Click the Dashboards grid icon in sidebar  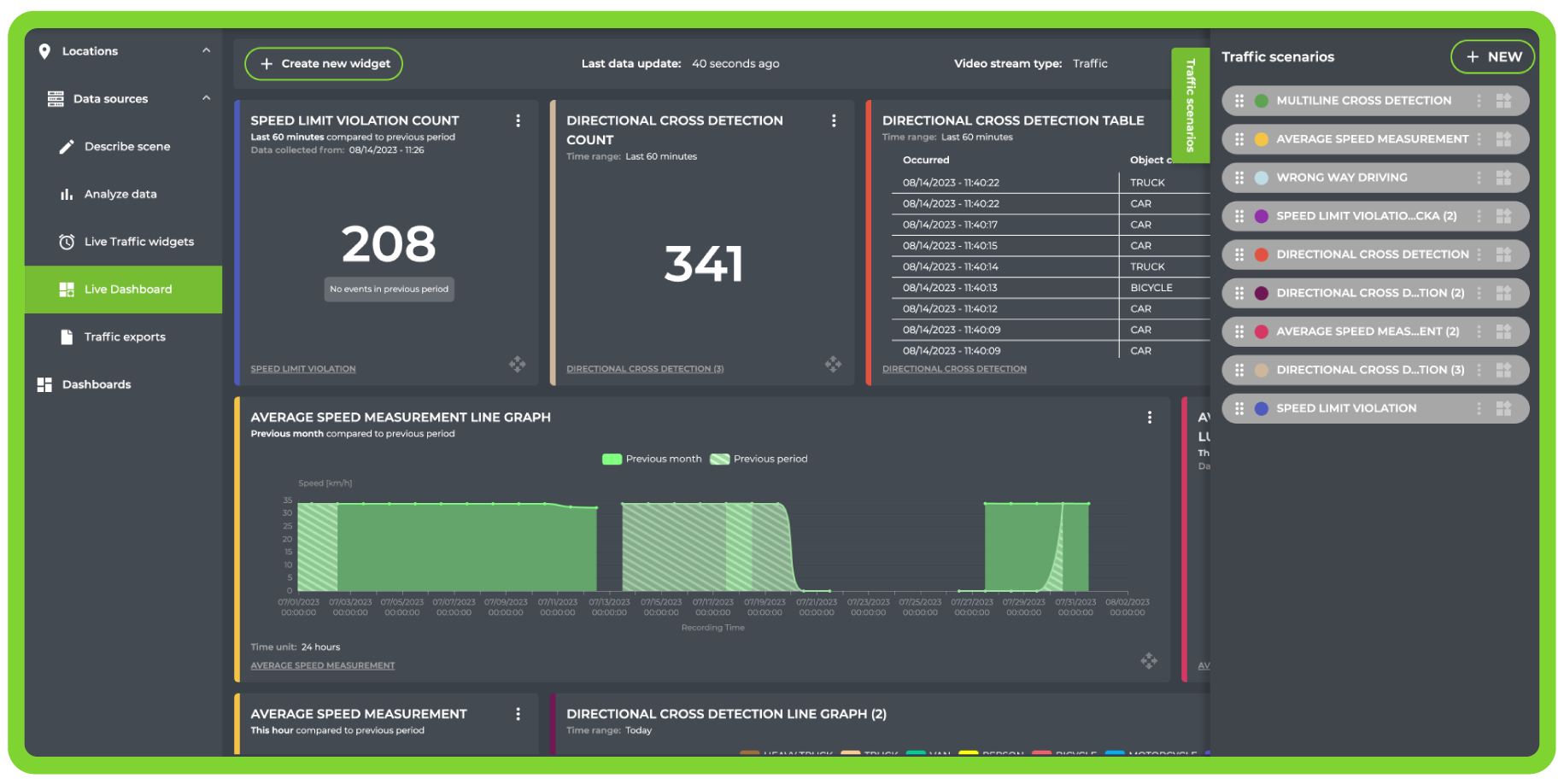click(x=44, y=383)
